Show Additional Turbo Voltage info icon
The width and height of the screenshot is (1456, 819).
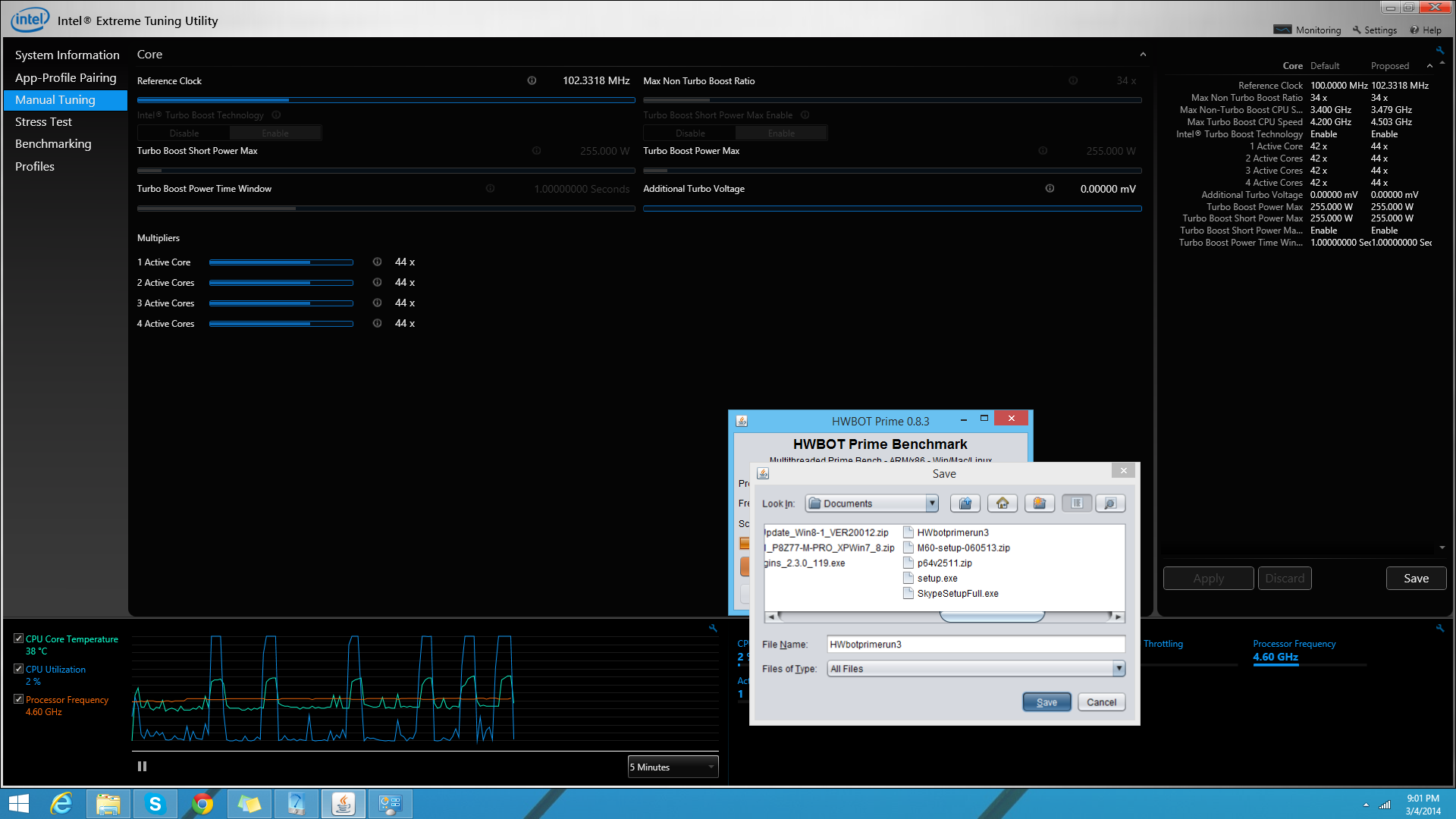click(1050, 189)
